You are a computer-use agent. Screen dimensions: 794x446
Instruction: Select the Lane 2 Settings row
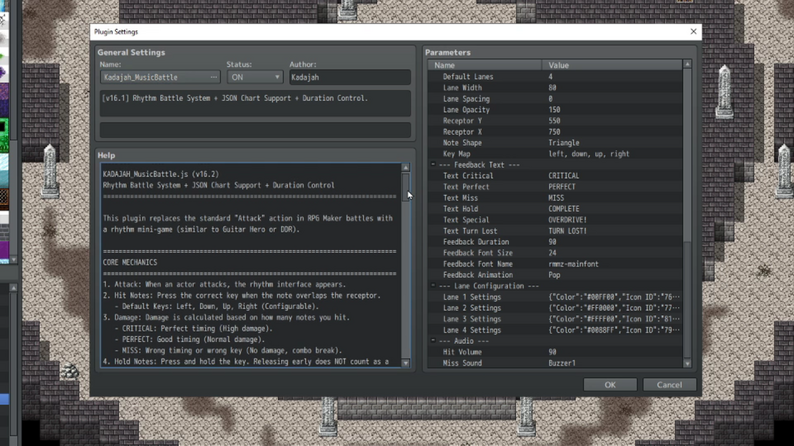(x=555, y=308)
